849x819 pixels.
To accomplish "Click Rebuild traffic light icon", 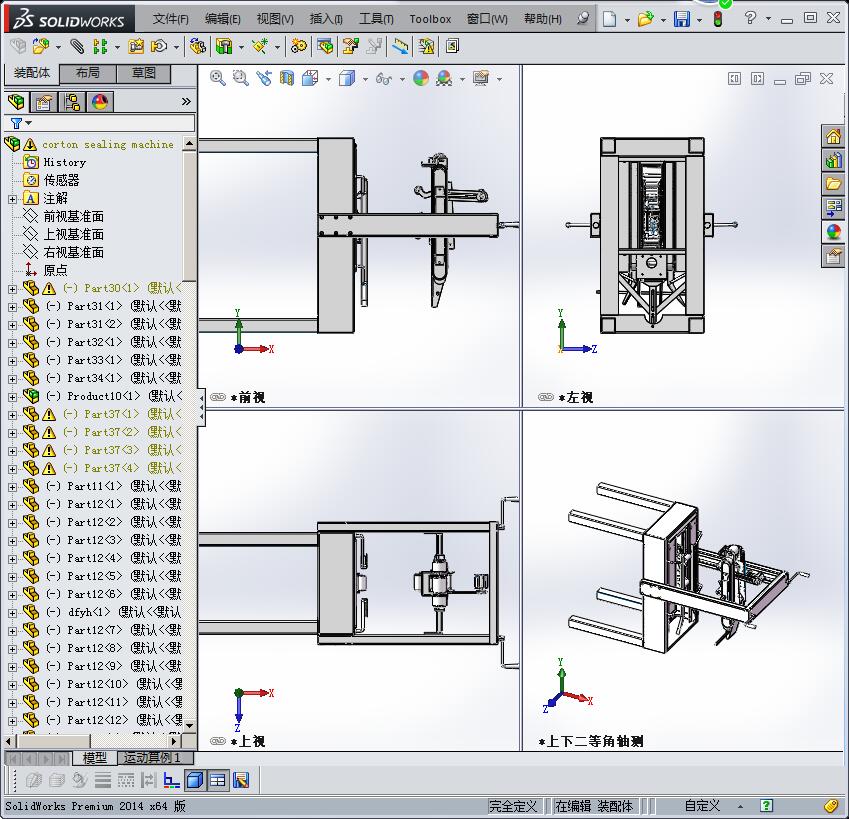I will click(718, 19).
